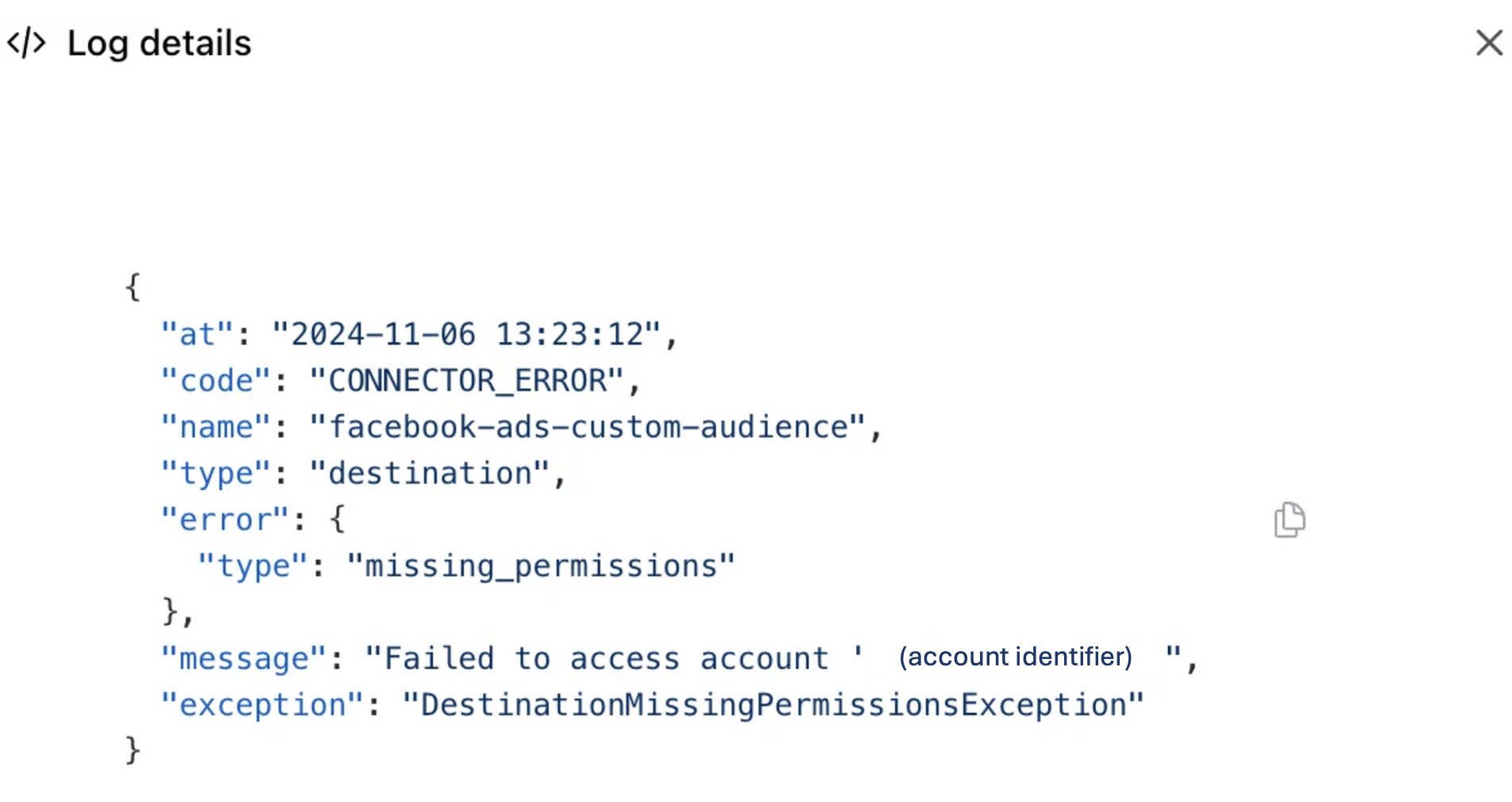Click the "Log details" heading text
The height and width of the screenshot is (802, 1512).
(x=159, y=43)
